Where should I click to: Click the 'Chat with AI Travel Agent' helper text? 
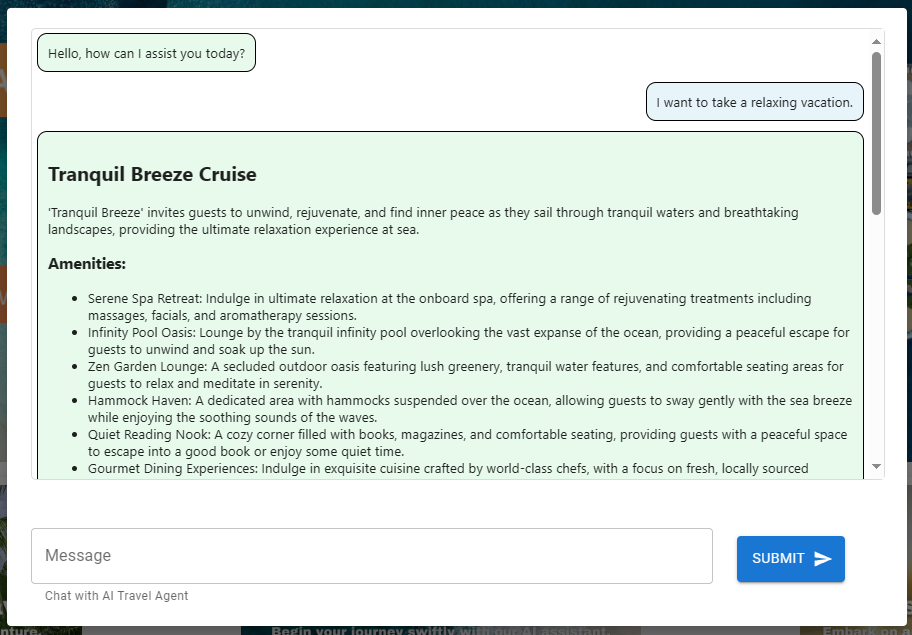pos(116,596)
